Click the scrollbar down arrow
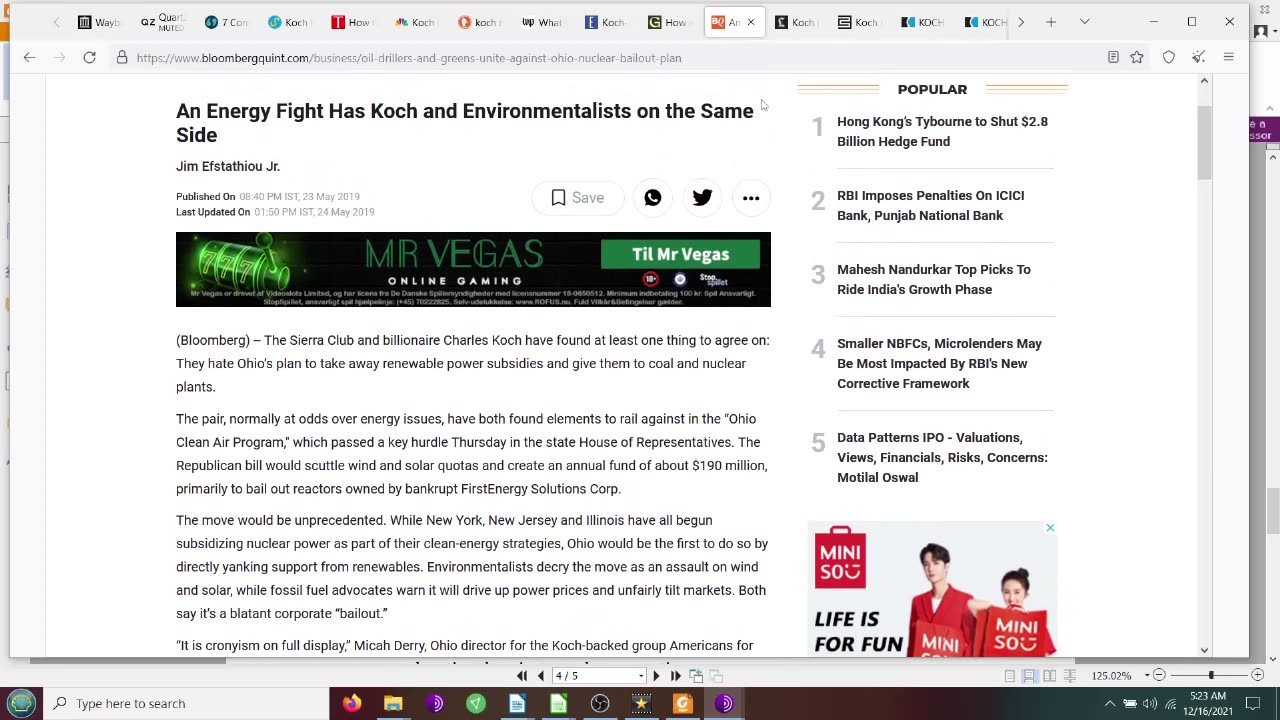Screen dimensions: 1280x720 [x=1204, y=650]
